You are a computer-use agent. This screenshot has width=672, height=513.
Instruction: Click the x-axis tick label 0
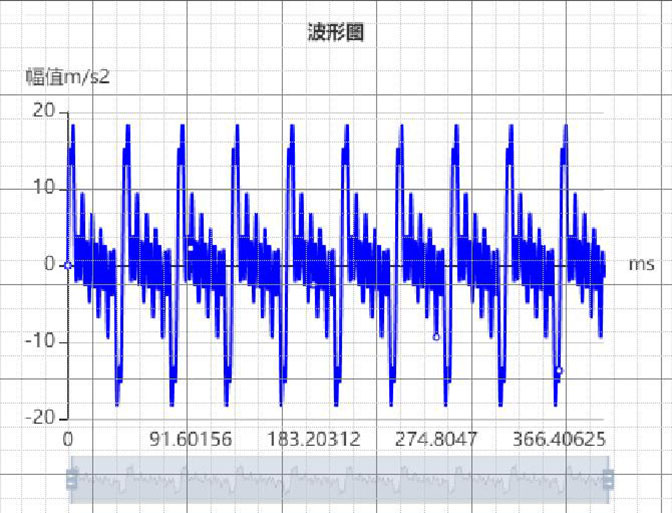(x=68, y=440)
